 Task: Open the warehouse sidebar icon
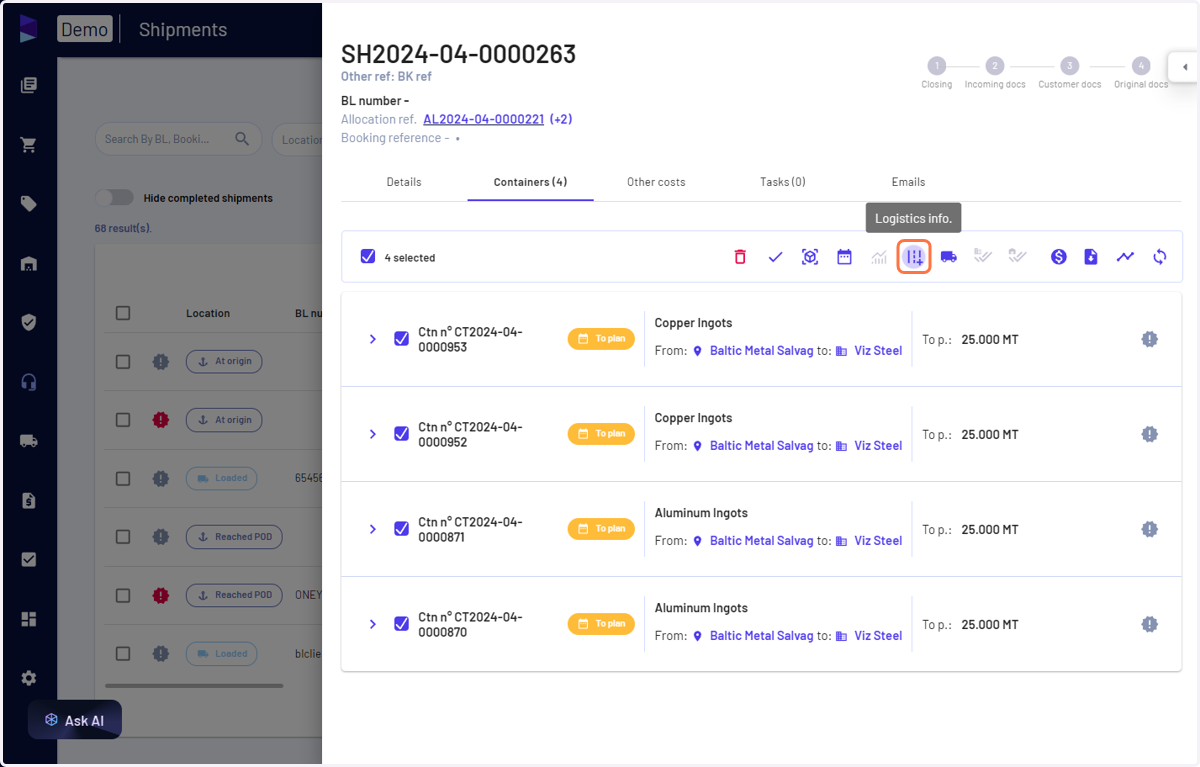[x=29, y=263]
